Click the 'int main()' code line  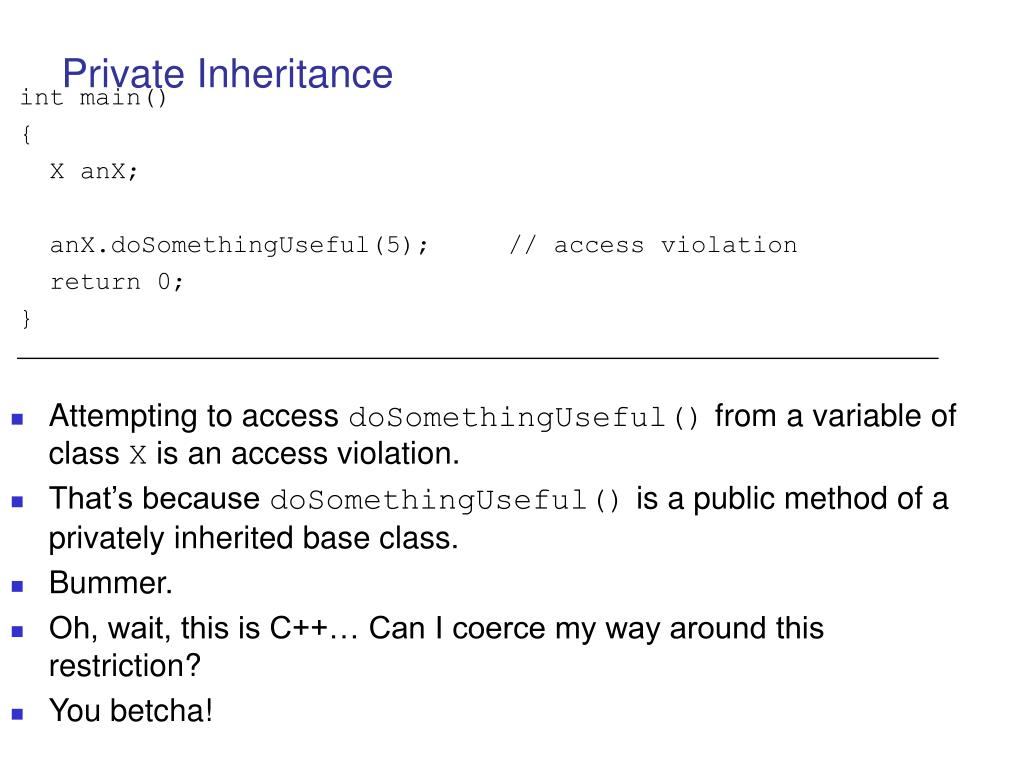coord(93,98)
